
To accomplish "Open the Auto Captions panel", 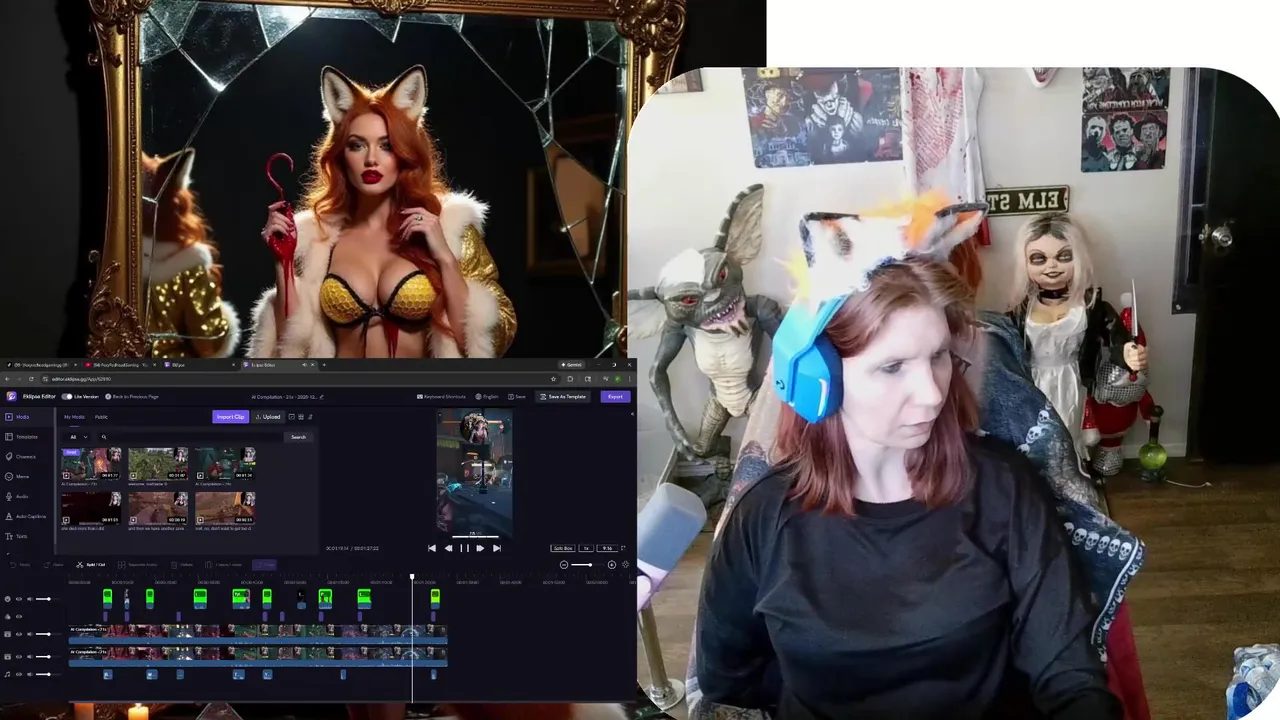I will tap(25, 516).
